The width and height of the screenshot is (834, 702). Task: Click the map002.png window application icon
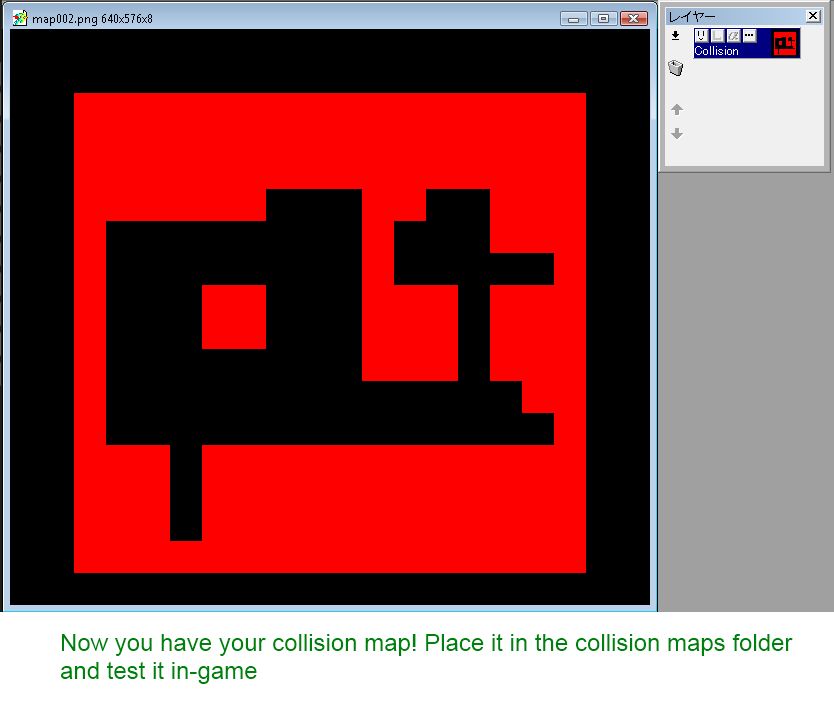pos(20,18)
